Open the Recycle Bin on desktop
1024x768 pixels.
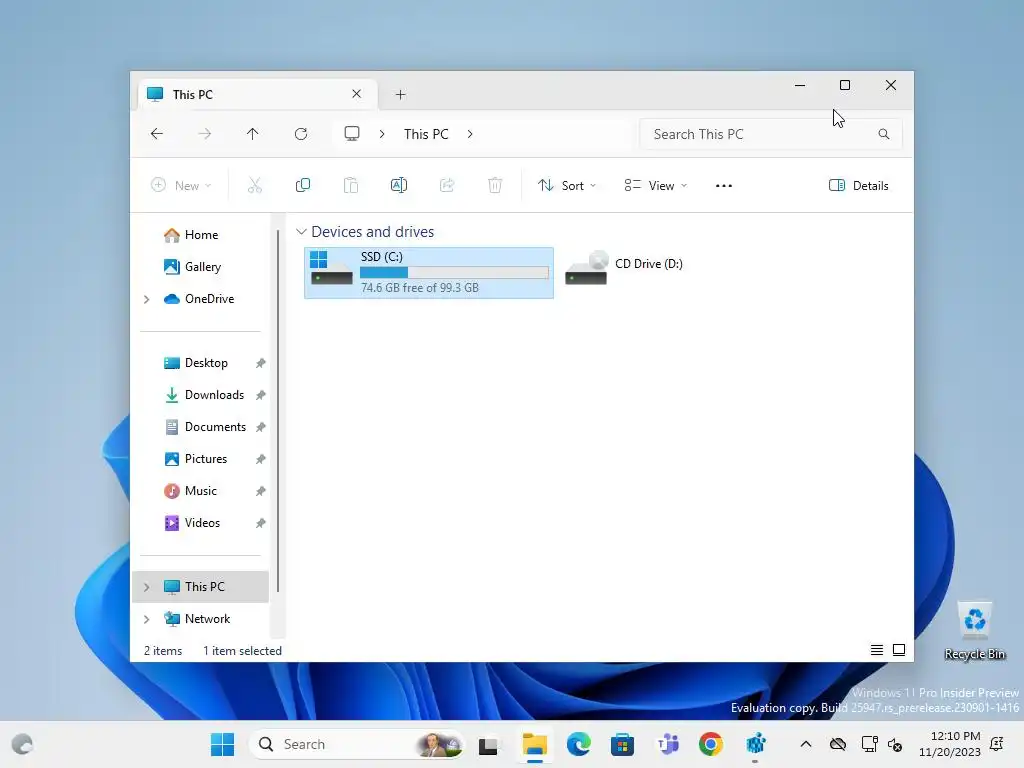point(974,631)
